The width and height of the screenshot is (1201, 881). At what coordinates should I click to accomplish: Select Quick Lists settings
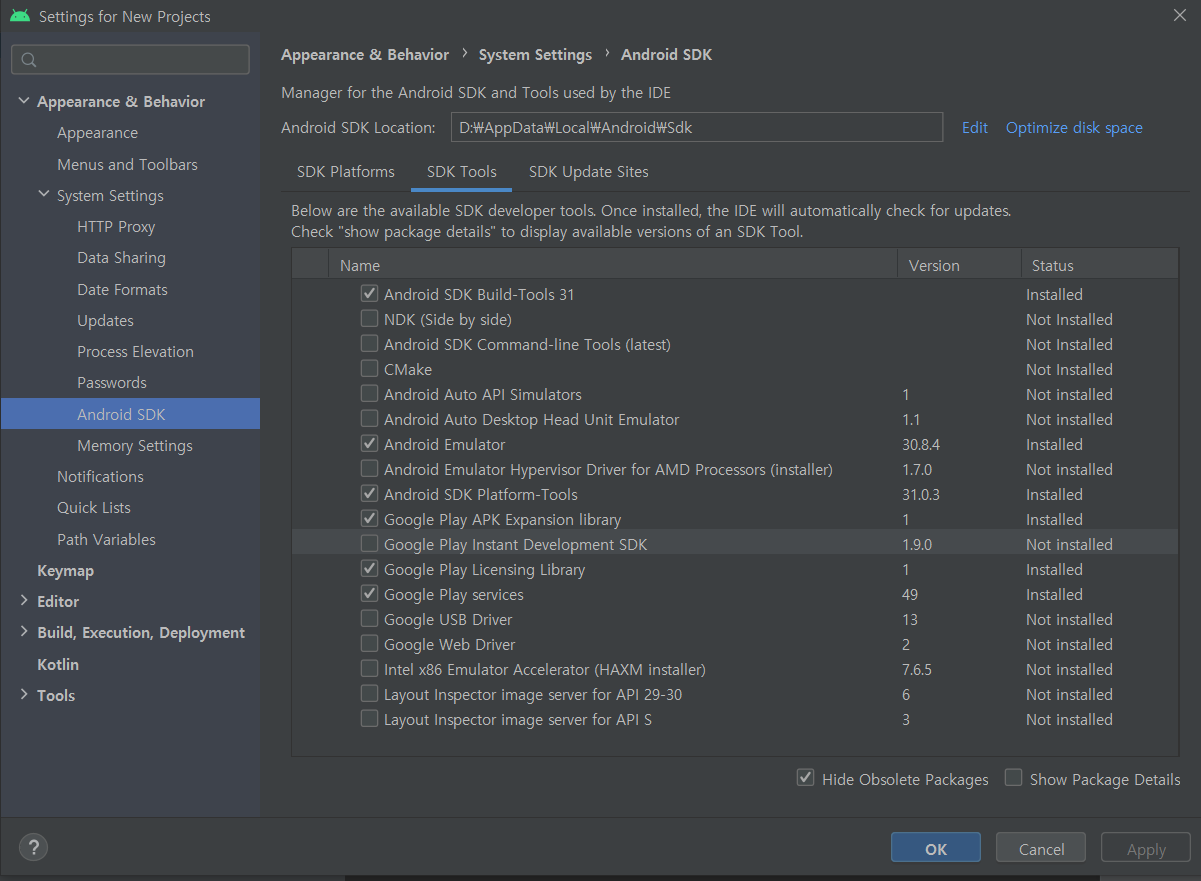pyautogui.click(x=94, y=507)
